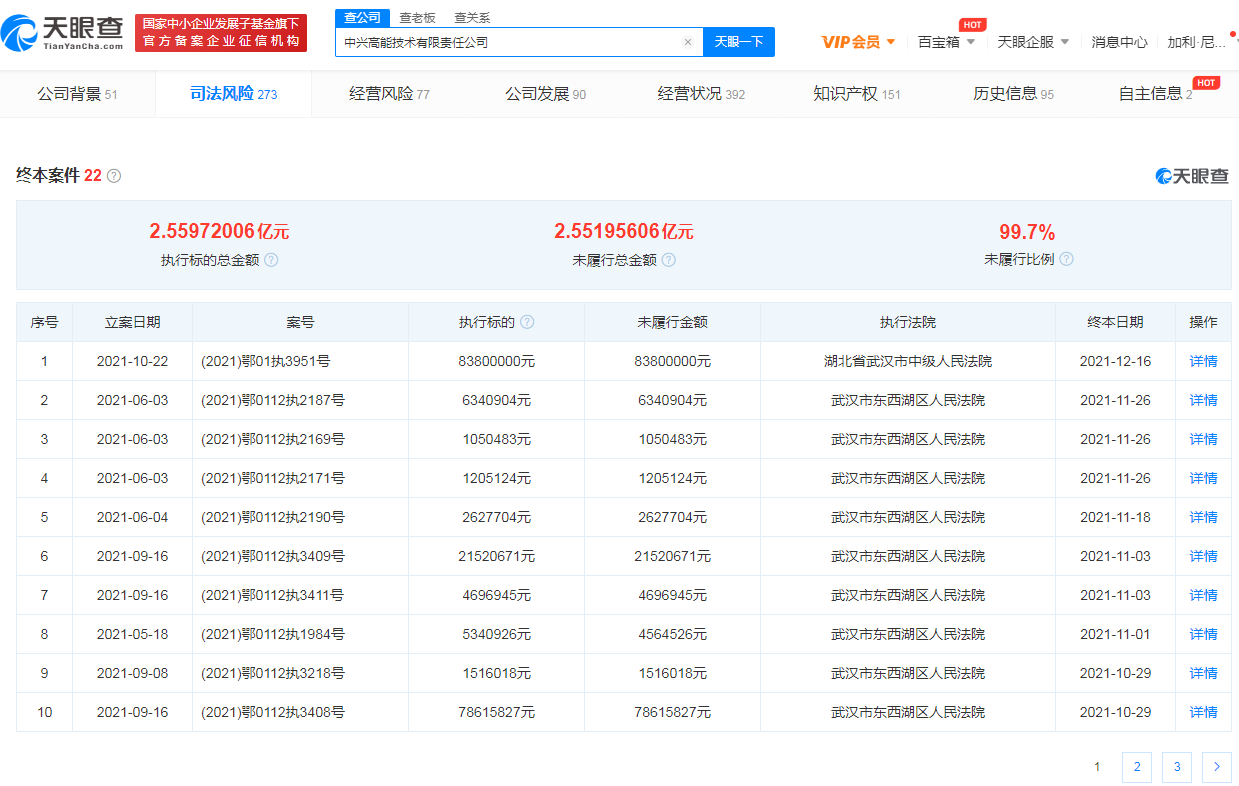Click case number (2021)鄂01执3951号
Viewport: 1239px width, 786px height.
(265, 361)
